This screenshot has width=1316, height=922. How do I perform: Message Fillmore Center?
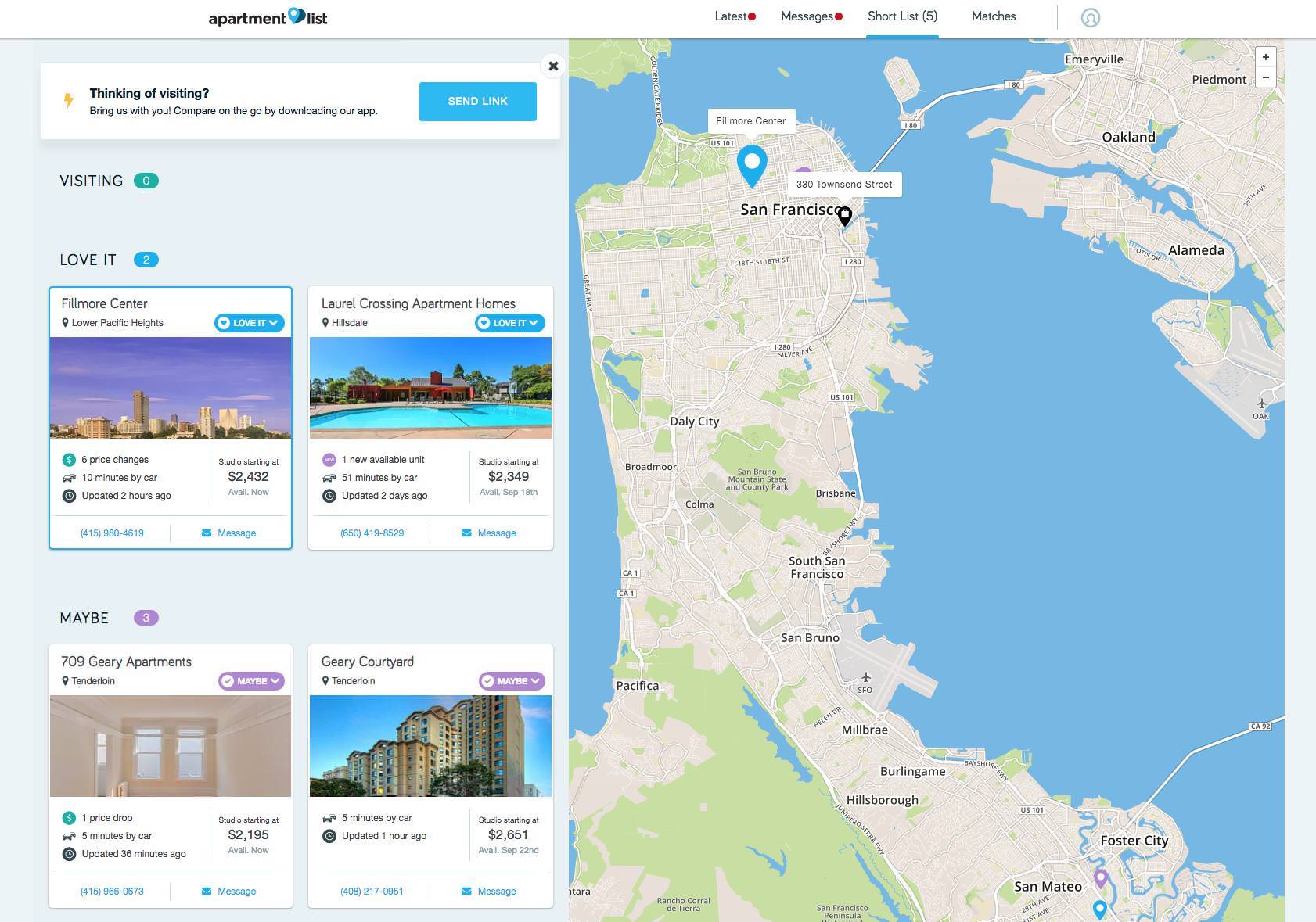click(x=228, y=533)
